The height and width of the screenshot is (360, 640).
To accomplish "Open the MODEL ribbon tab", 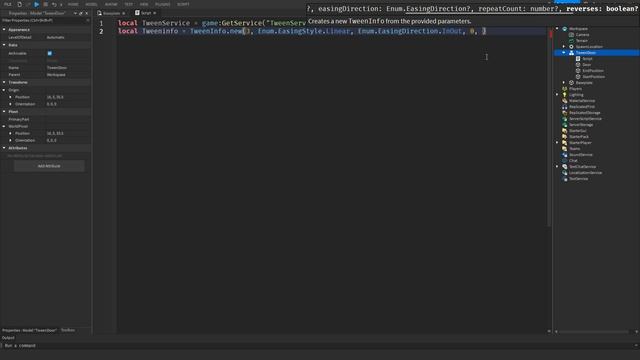I will click(x=91, y=4).
